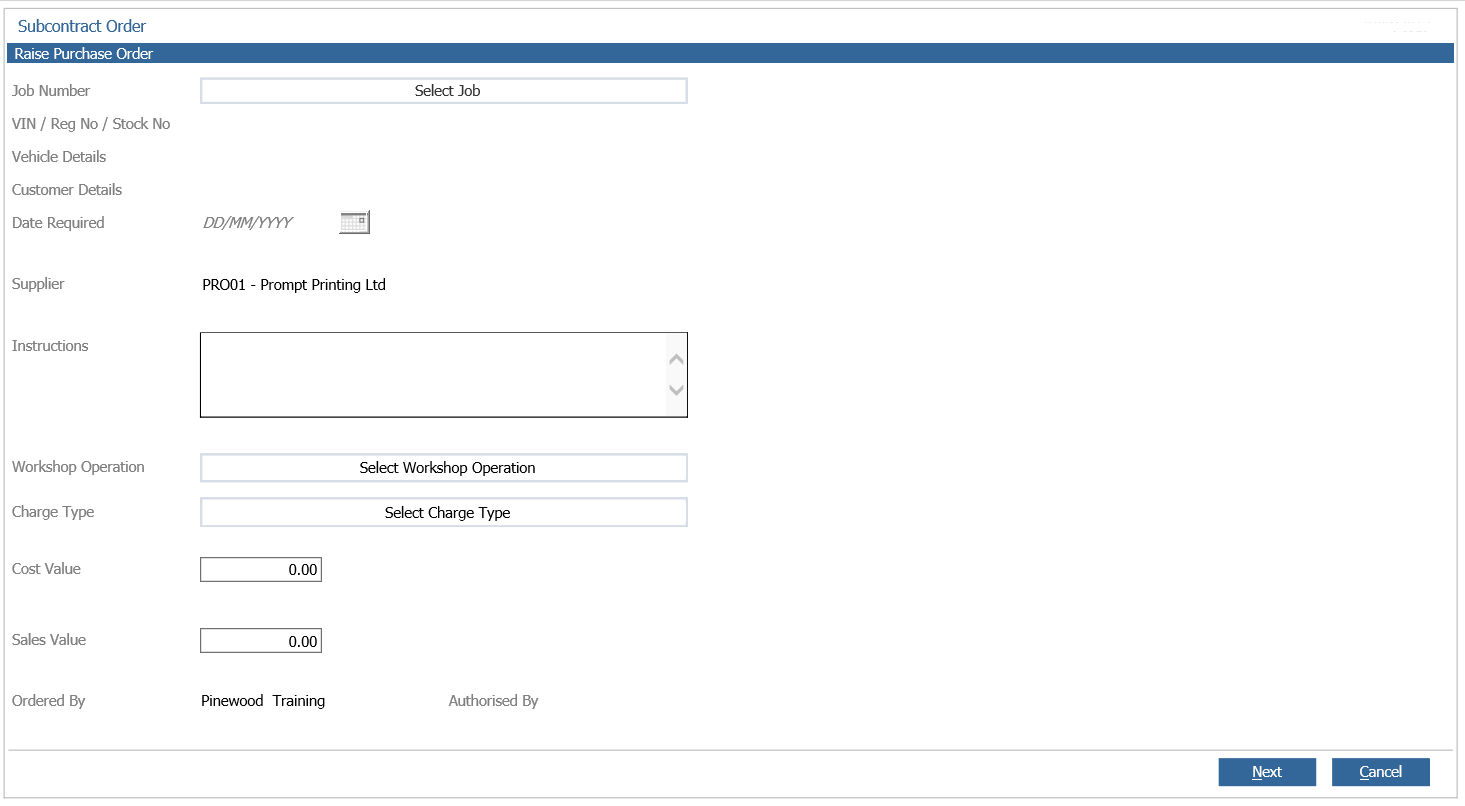Viewport: 1465px width, 806px height.
Task: Click supplier PRO01 - Prompt Printing Ltd
Action: pos(294,285)
